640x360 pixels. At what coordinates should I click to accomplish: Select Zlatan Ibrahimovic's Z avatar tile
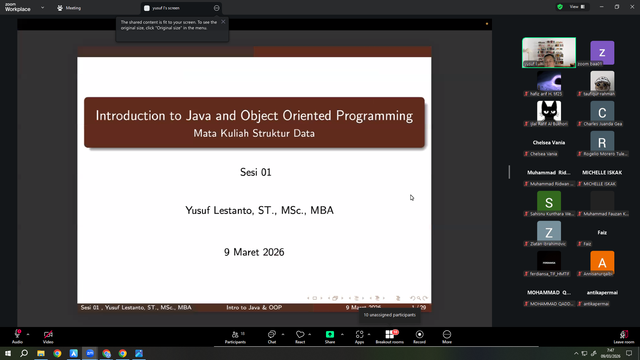pyautogui.click(x=549, y=231)
